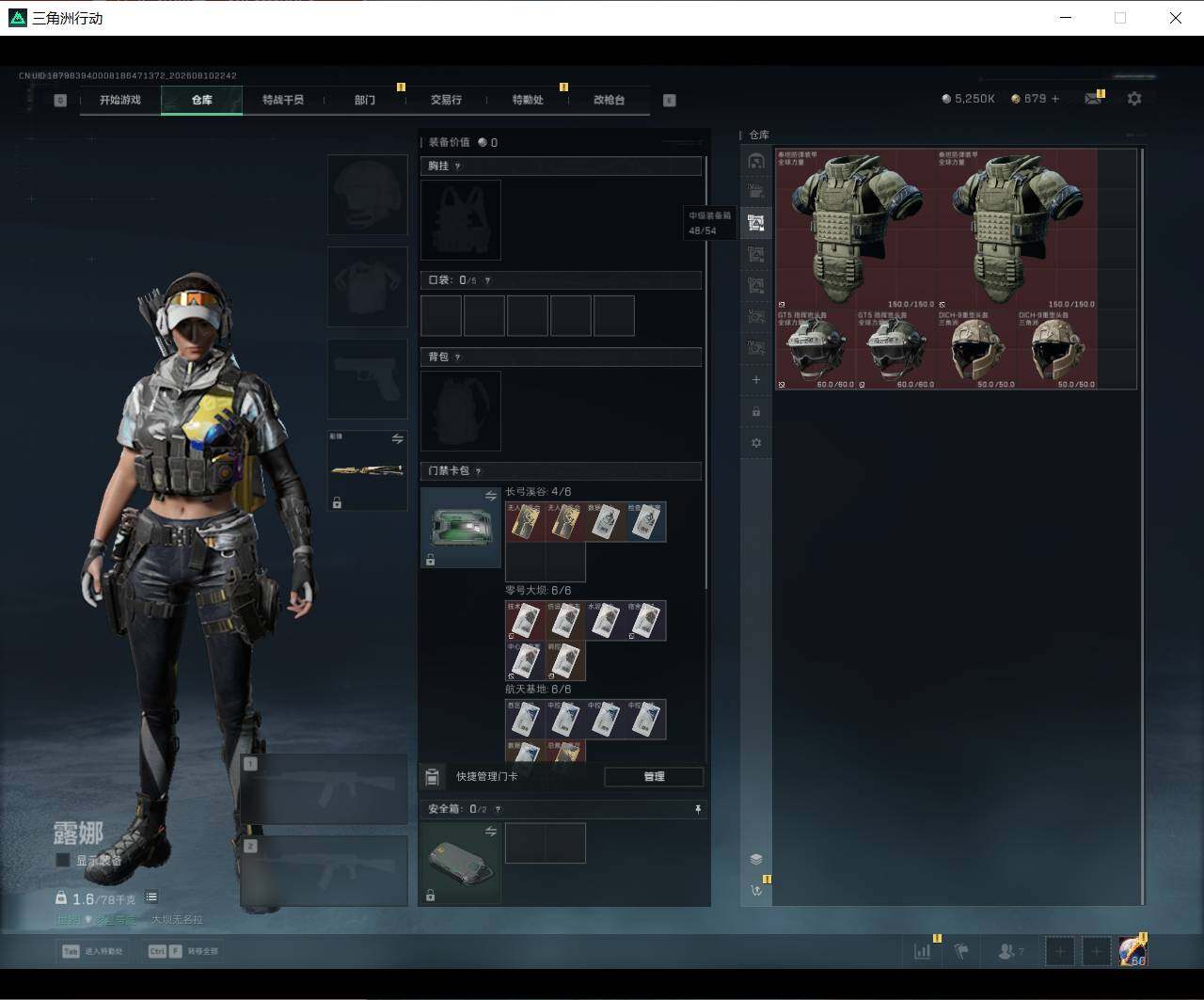Screen dimensions: 1204x1000
Task: Add a storage box with the plus icon
Action: click(756, 379)
